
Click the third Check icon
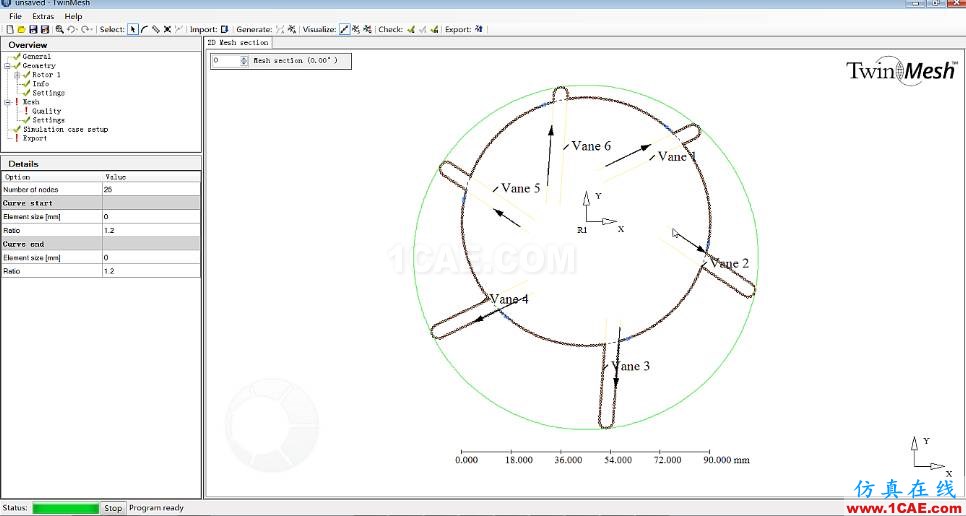(434, 29)
